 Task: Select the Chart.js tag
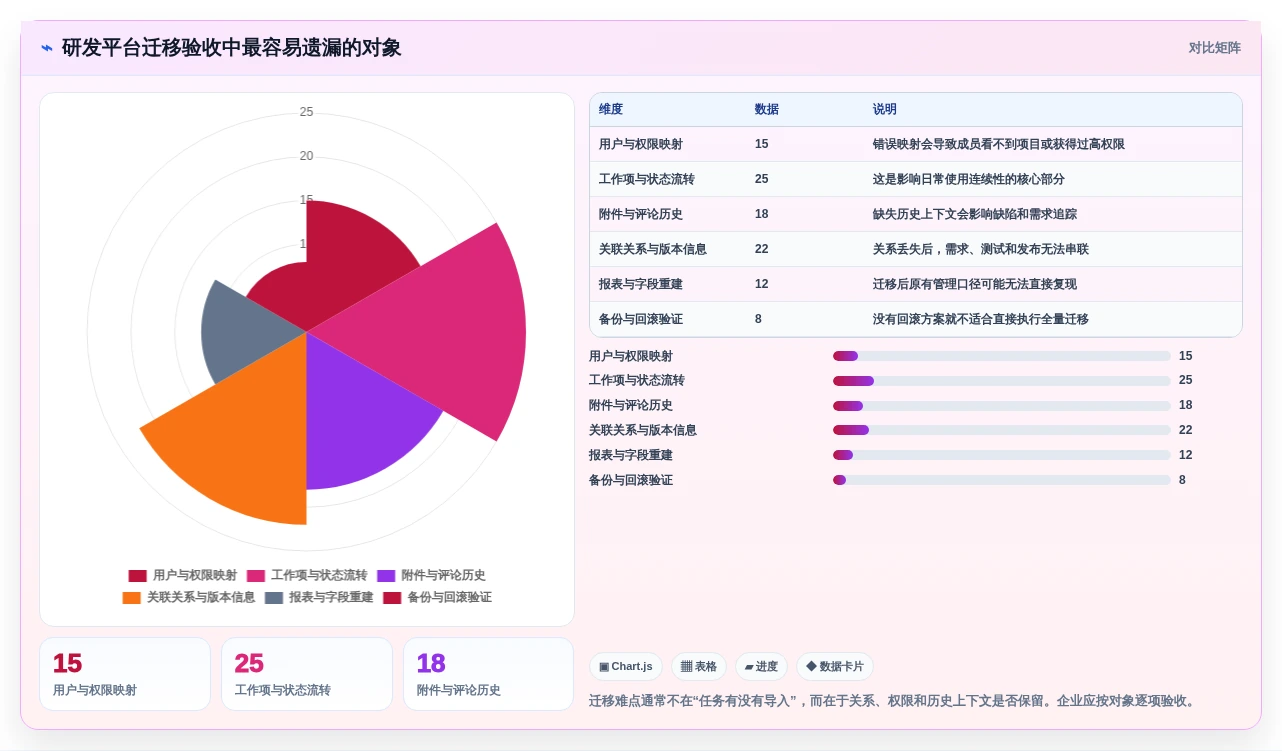626,667
